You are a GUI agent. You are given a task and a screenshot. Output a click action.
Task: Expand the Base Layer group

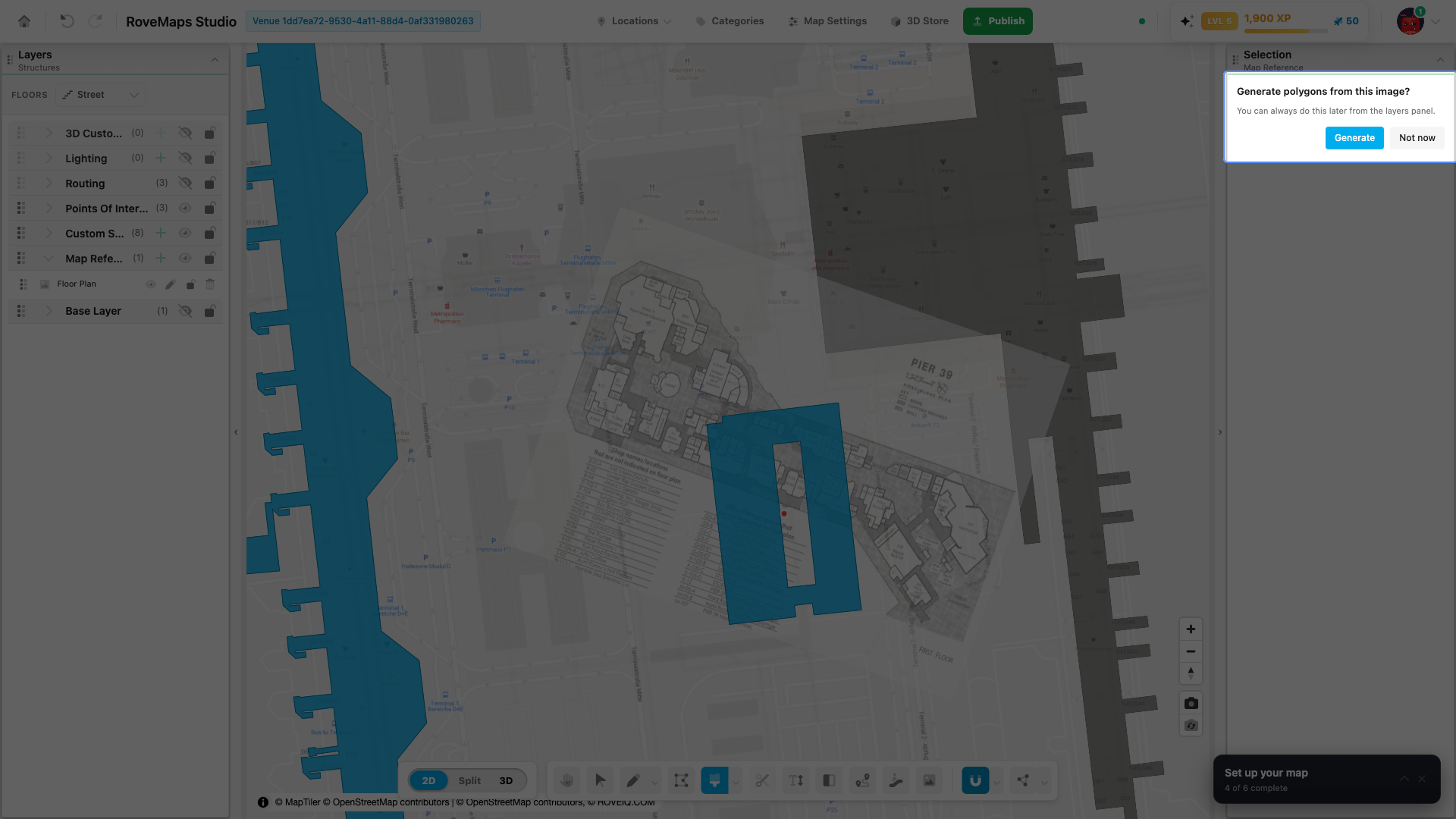click(49, 311)
